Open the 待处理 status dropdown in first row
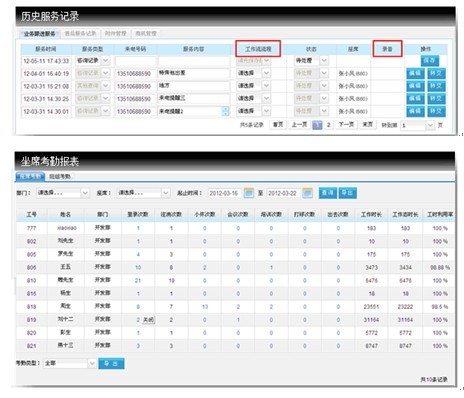Image resolution: width=464 pixels, height=398 pixels. point(324,61)
